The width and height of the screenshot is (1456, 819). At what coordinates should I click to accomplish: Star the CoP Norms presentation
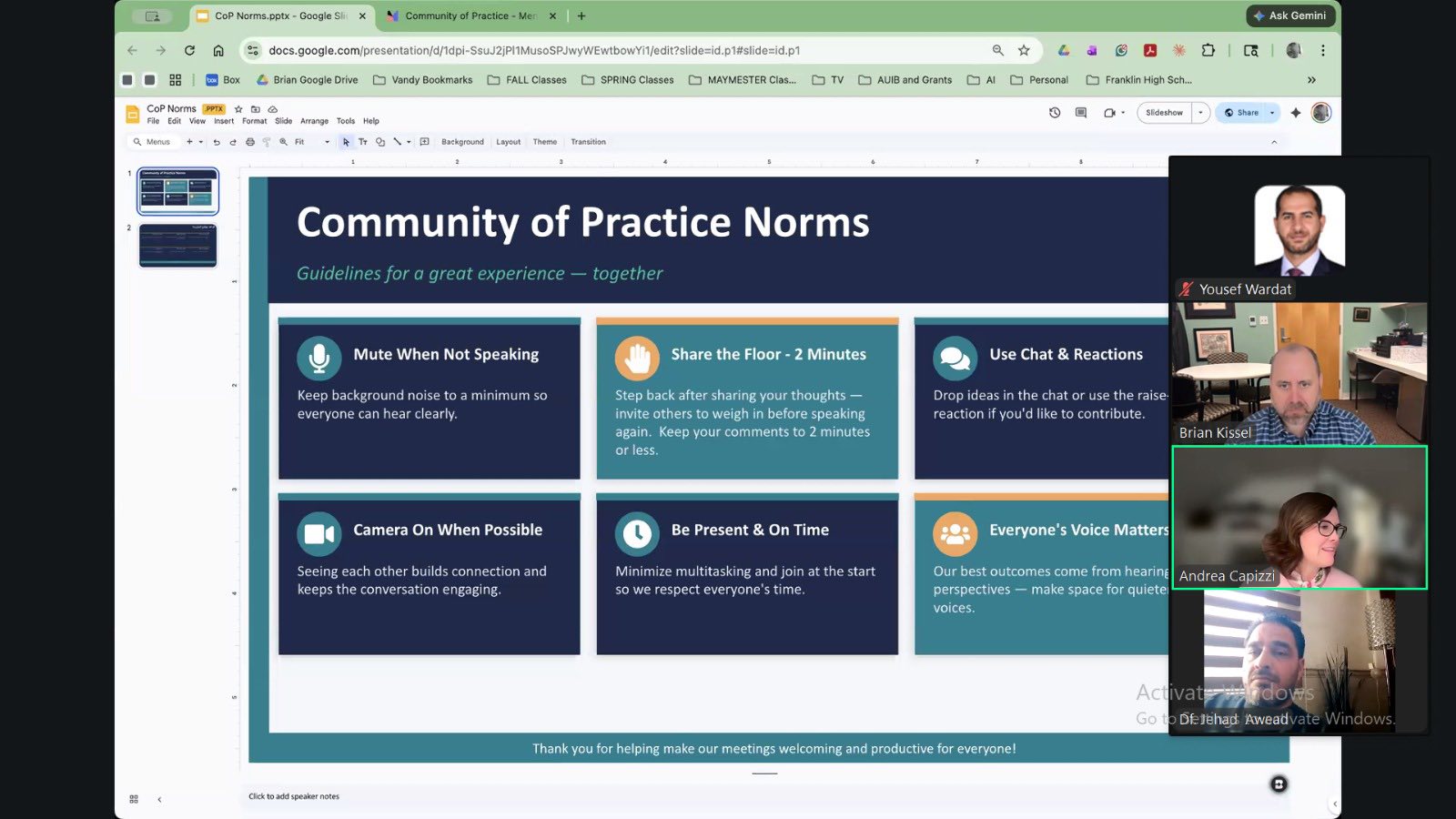coord(238,108)
